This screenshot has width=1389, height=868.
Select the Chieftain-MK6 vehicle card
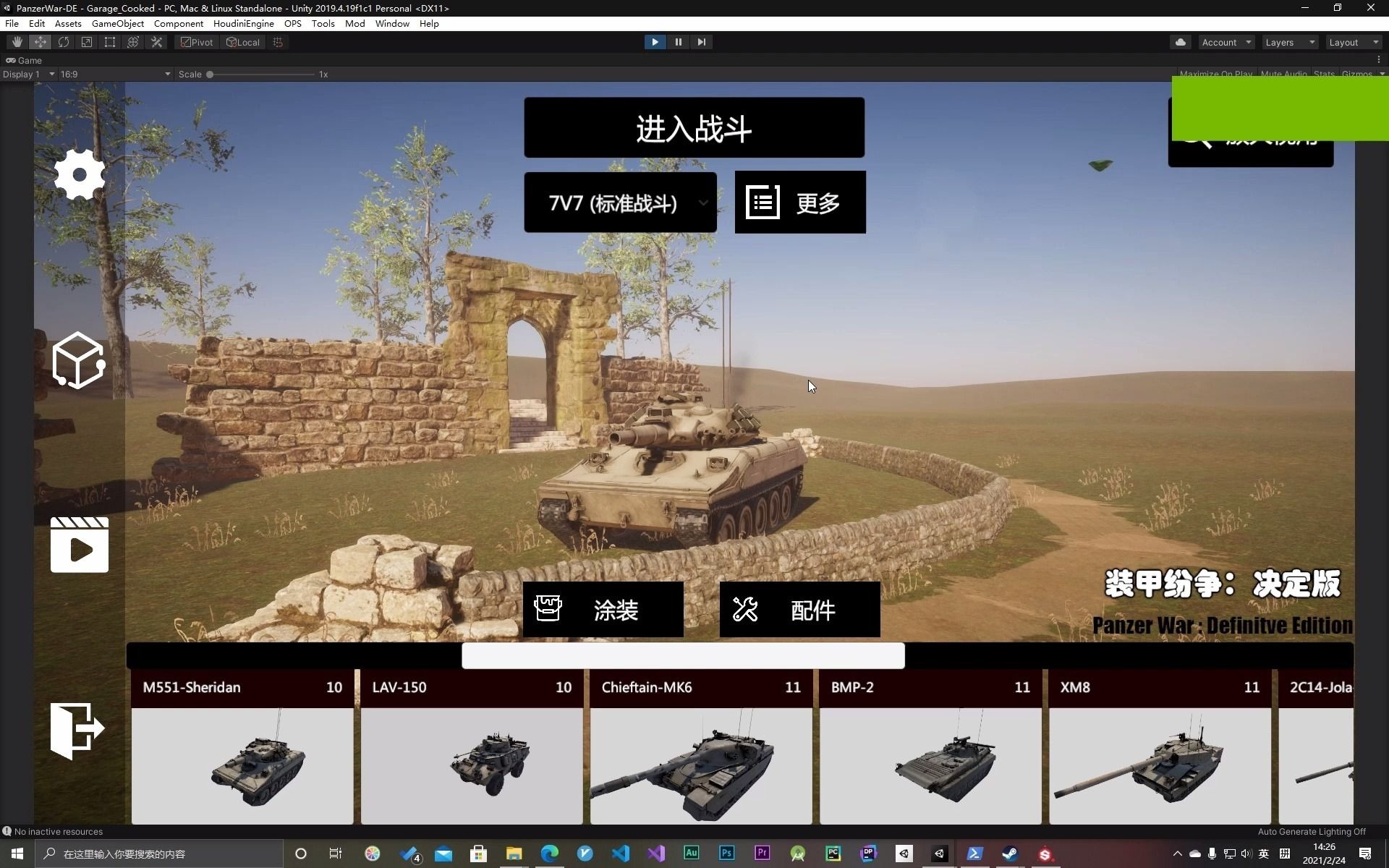click(701, 746)
